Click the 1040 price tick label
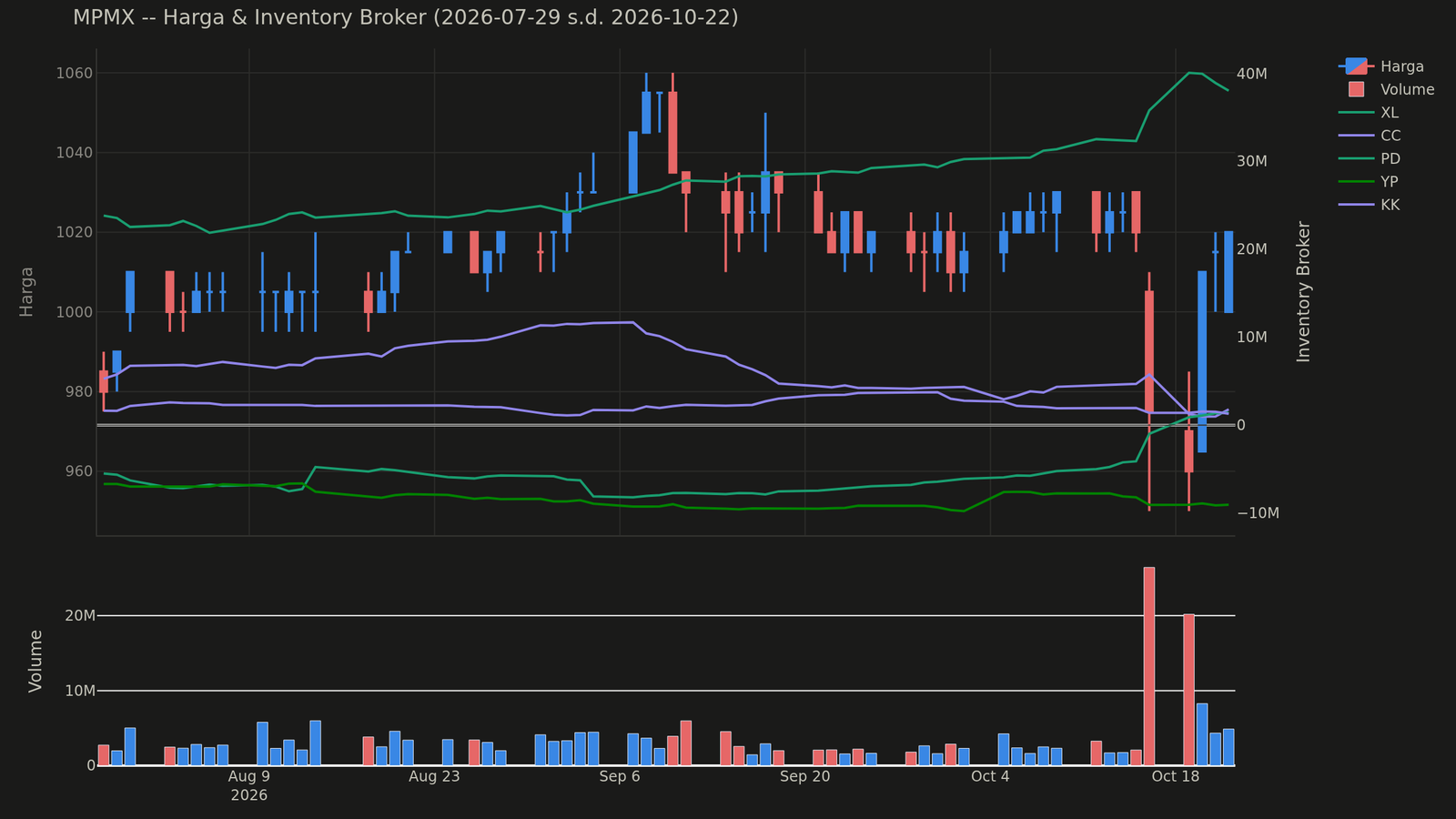Viewport: 1456px width, 819px height. [x=75, y=153]
